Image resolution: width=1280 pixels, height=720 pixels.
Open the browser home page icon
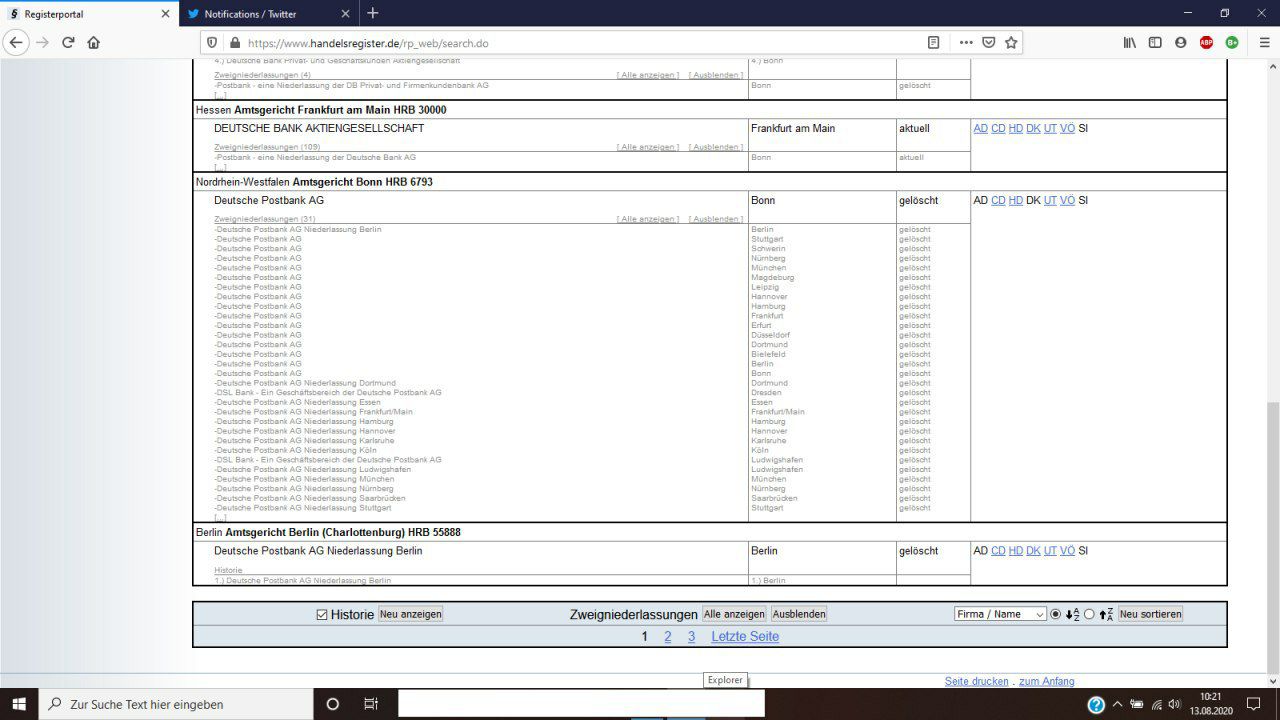tap(93, 43)
